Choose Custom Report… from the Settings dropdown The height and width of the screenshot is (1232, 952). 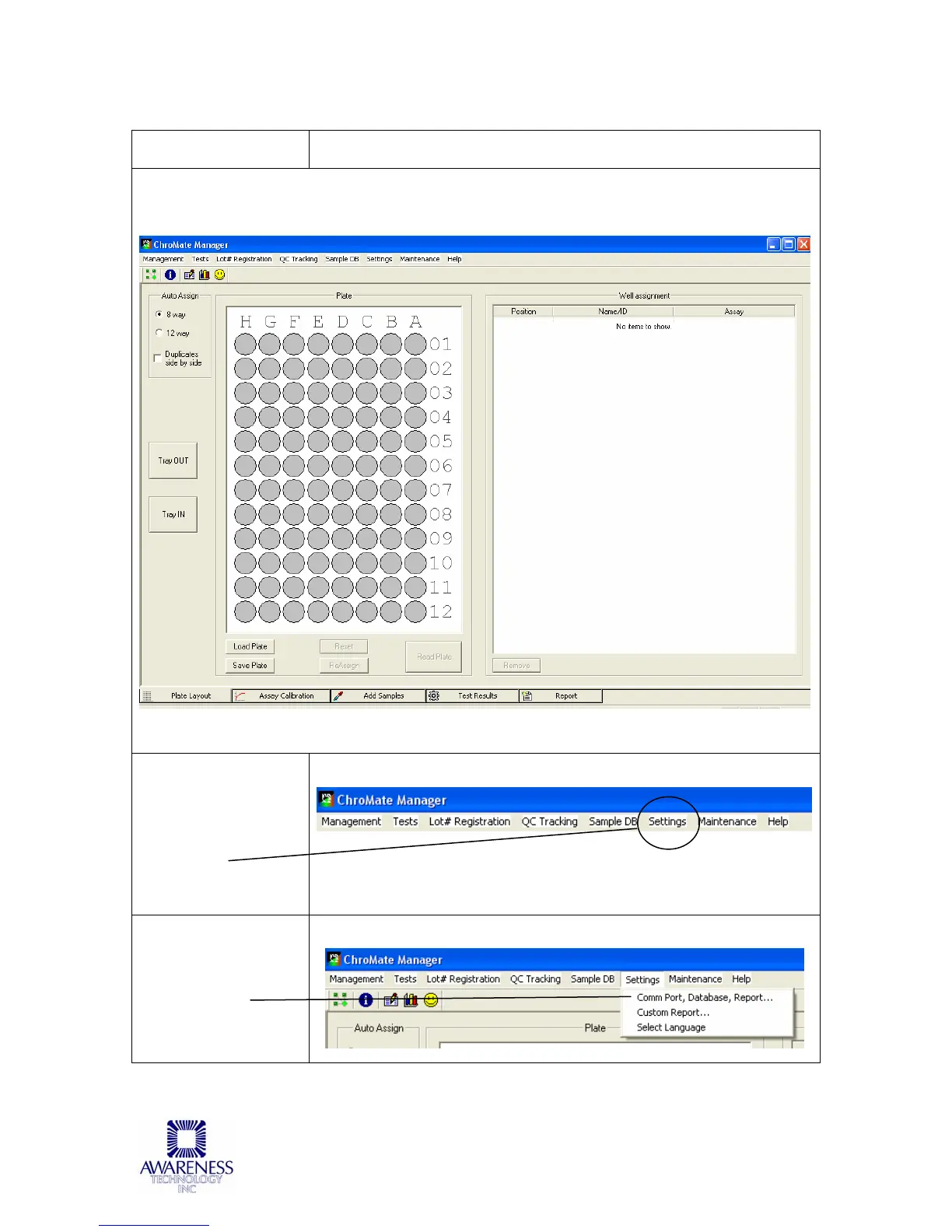coord(673,1013)
